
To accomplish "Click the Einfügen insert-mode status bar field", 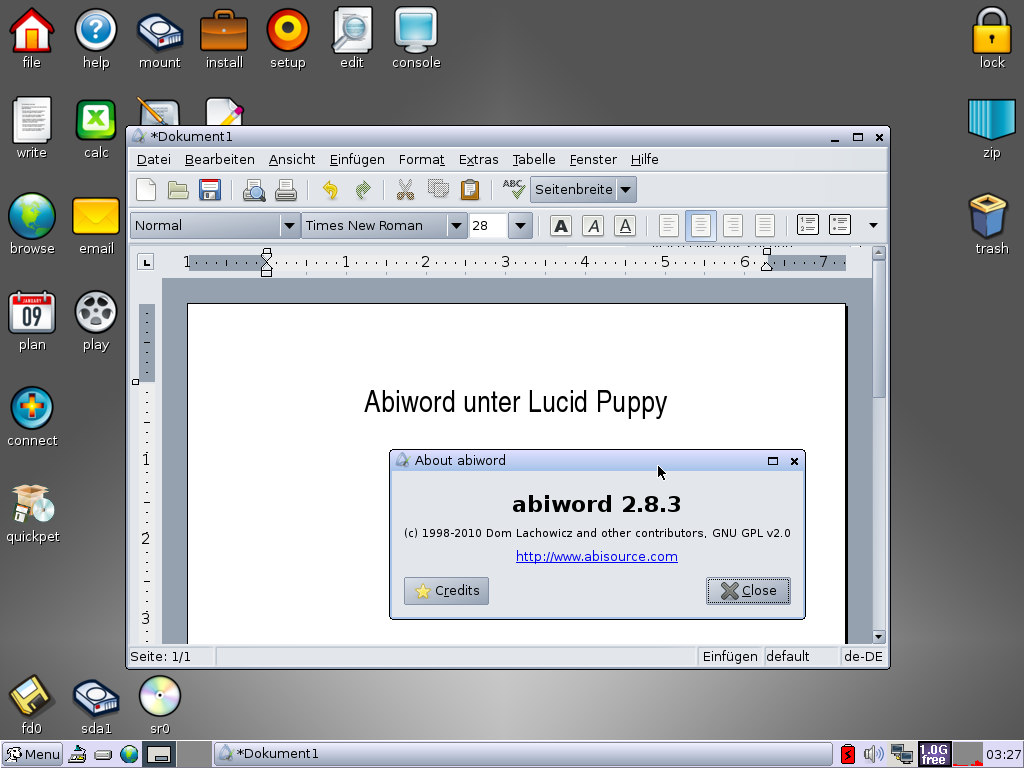I will tap(730, 657).
